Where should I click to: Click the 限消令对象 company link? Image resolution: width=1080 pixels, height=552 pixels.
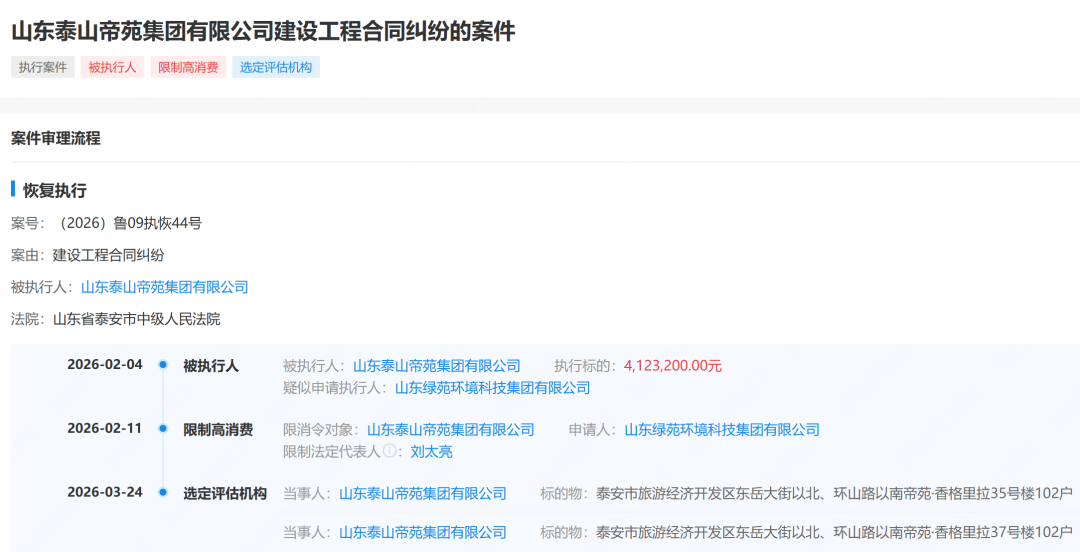[x=450, y=430]
